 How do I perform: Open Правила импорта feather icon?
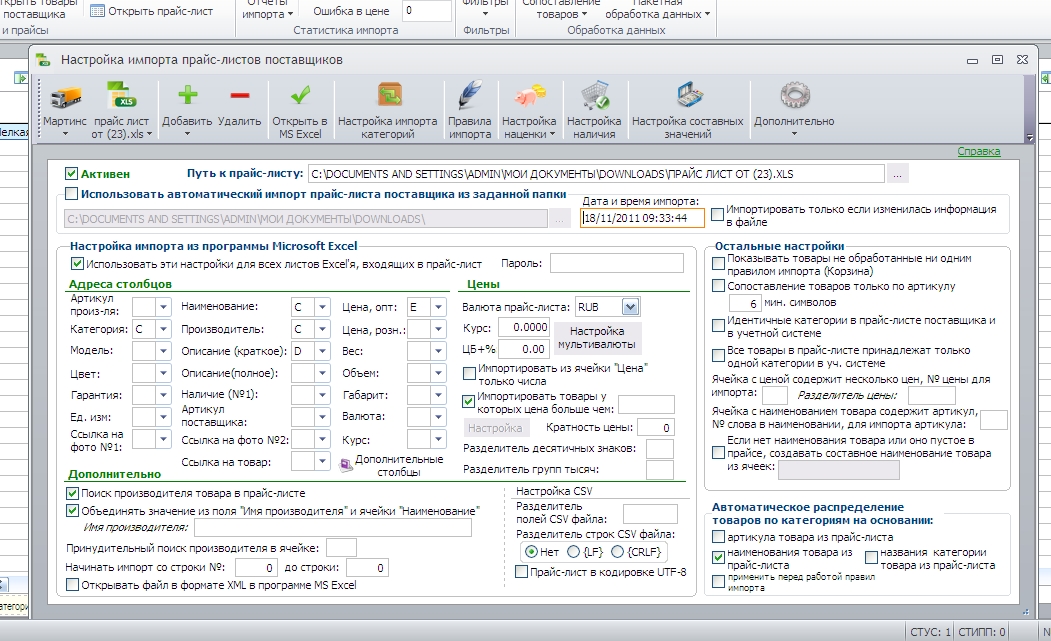(x=469, y=95)
